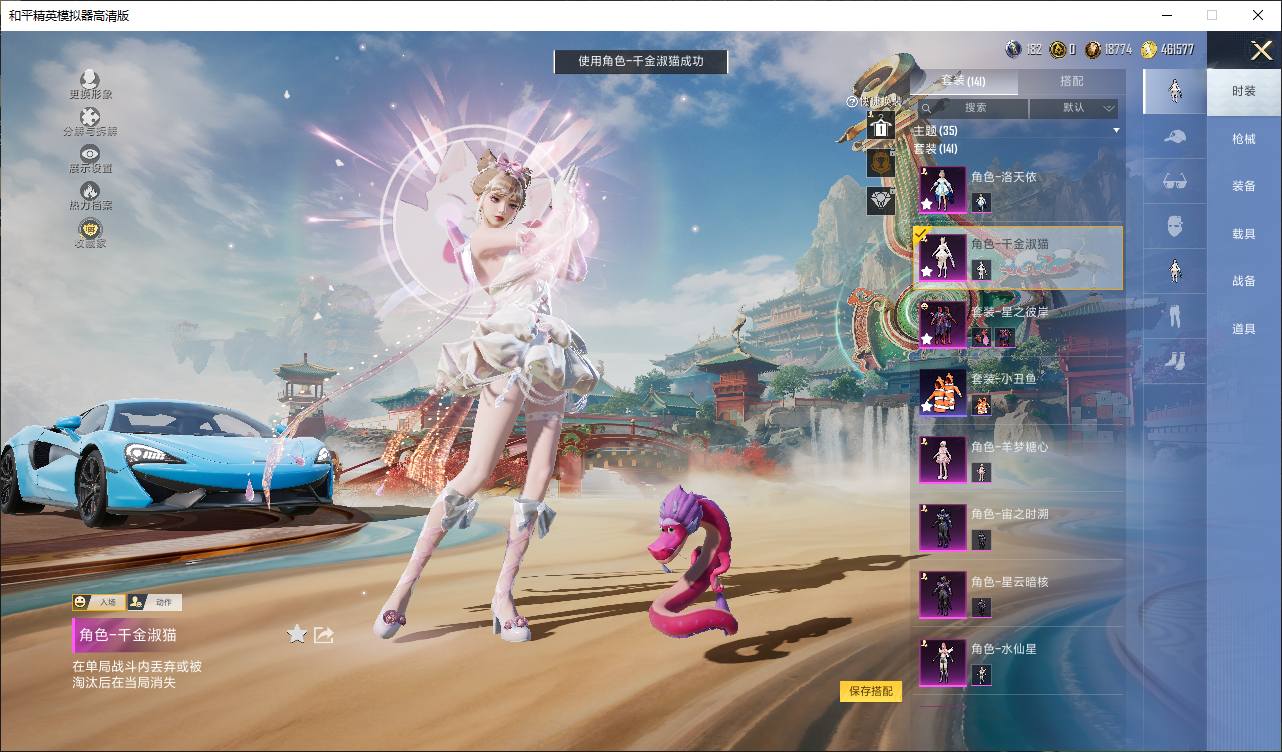
Task: Select the glasses category icon
Action: coord(1175,183)
